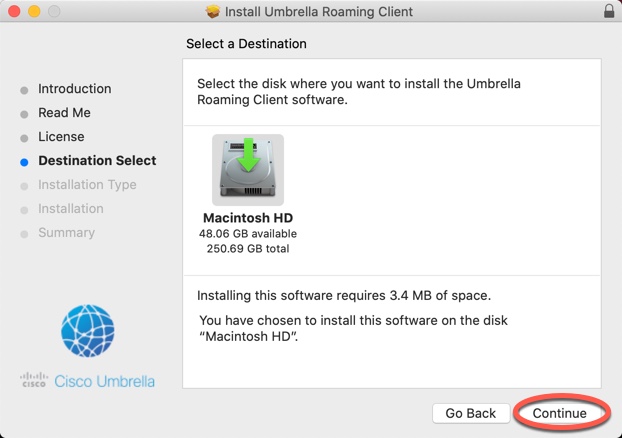Select the License step in sidebar

[61, 136]
